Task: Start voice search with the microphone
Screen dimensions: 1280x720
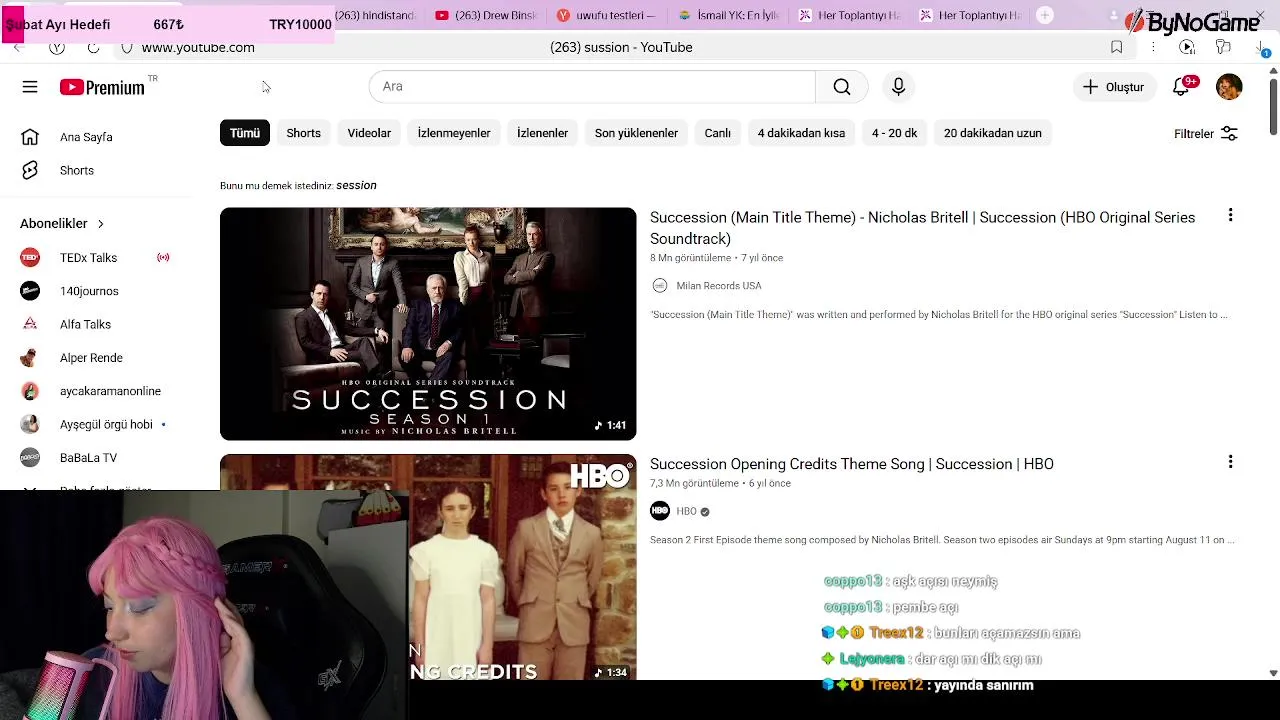Action: tap(898, 87)
